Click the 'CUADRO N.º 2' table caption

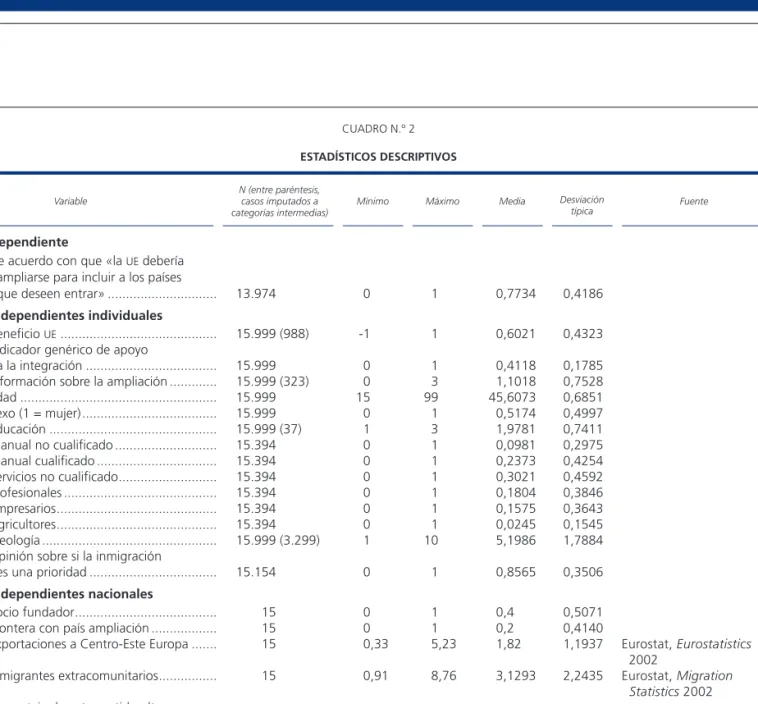point(378,129)
